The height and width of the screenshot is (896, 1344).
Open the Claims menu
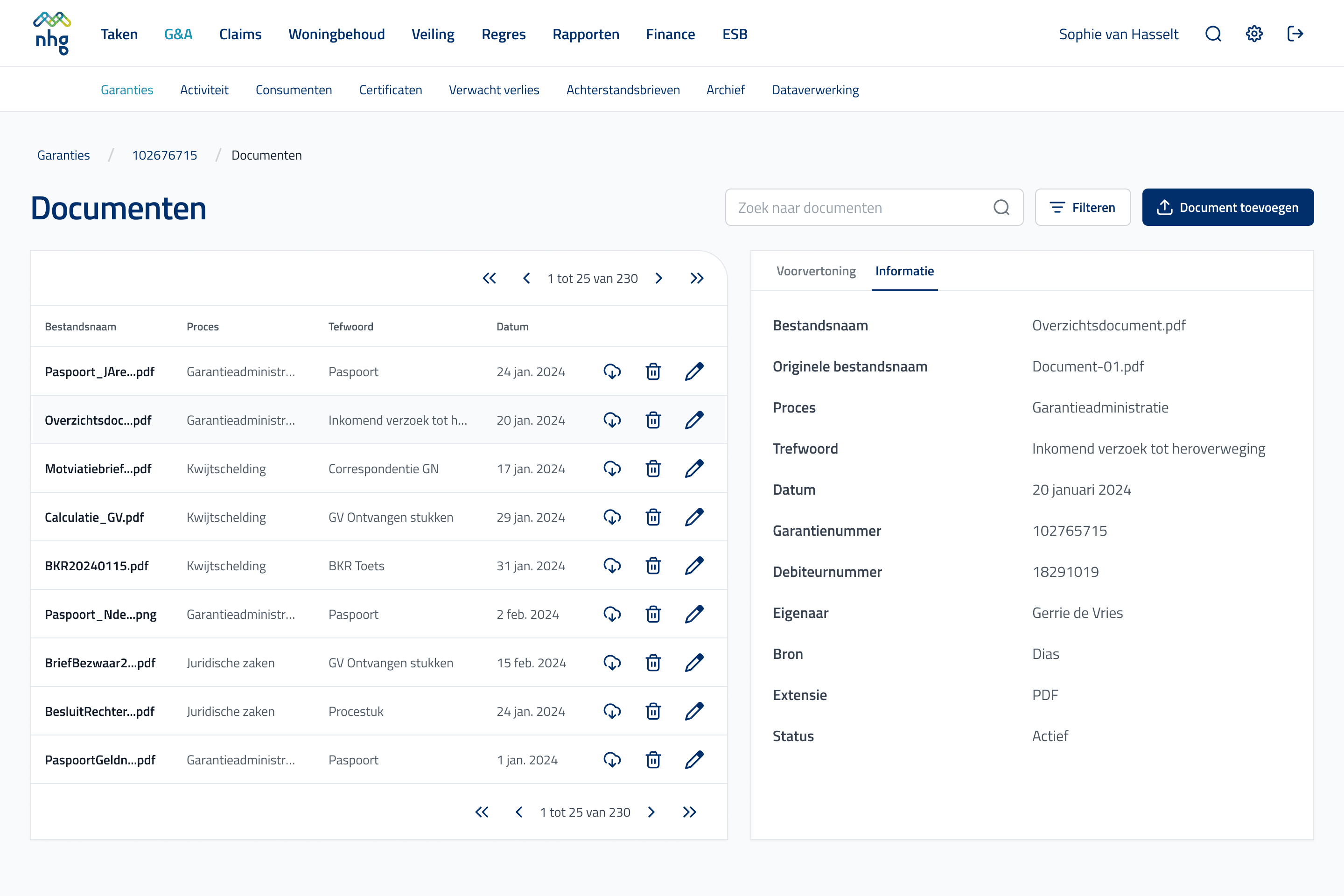click(240, 34)
